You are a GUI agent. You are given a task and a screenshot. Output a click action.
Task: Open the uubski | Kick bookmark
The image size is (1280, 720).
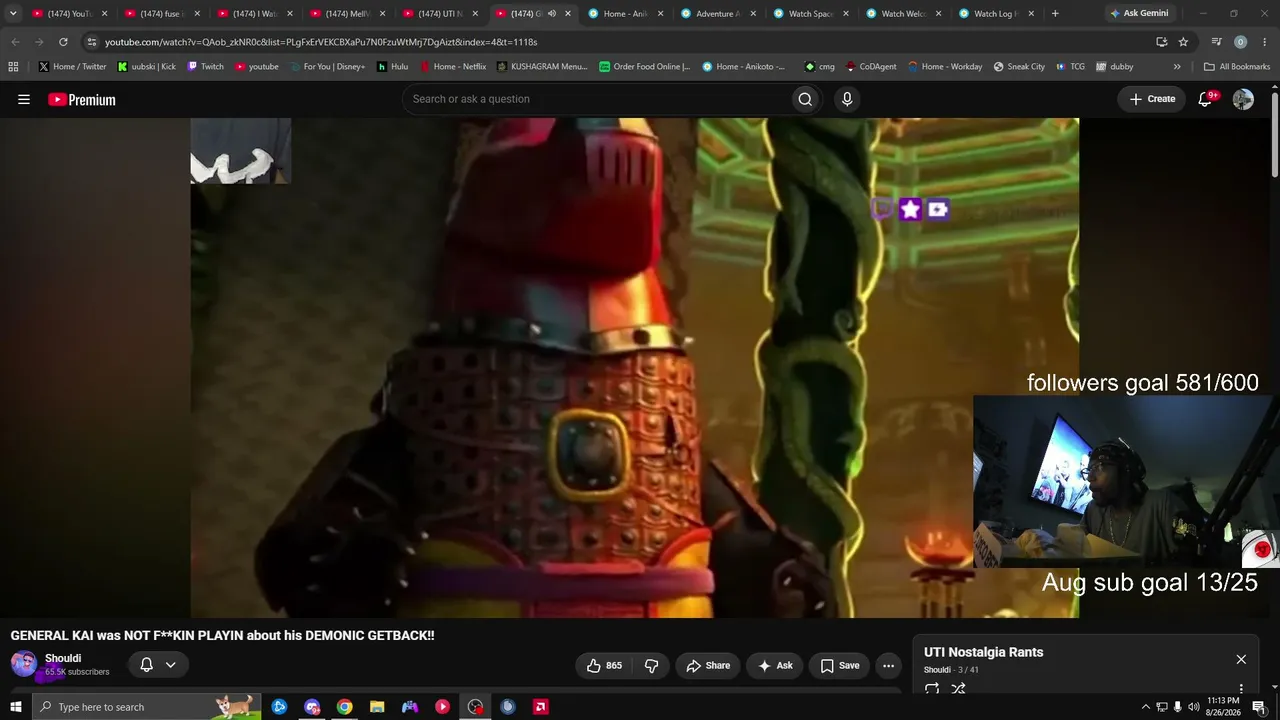[x=146, y=67]
